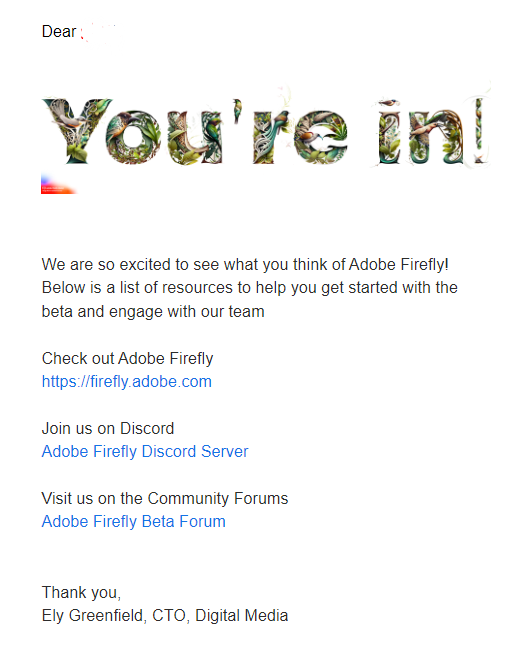This screenshot has width=507, height=658.
Task: Click the decorated letter u in banner
Action: point(194,138)
